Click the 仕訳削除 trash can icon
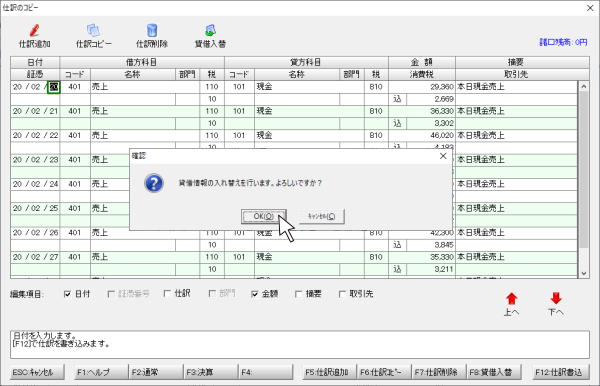This screenshot has height=386, width=600. coord(152,30)
